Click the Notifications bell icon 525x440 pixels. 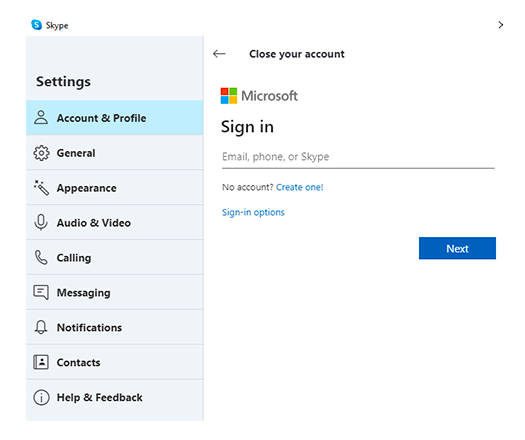(x=41, y=327)
